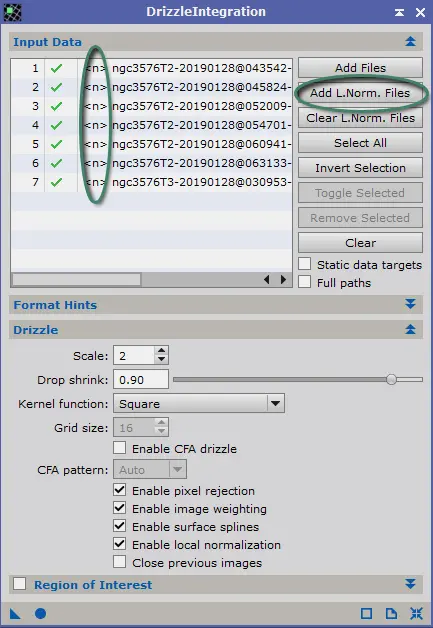Screen dimensions: 433x628
Task: Enable the Full paths checkbox
Action: [x=304, y=282]
